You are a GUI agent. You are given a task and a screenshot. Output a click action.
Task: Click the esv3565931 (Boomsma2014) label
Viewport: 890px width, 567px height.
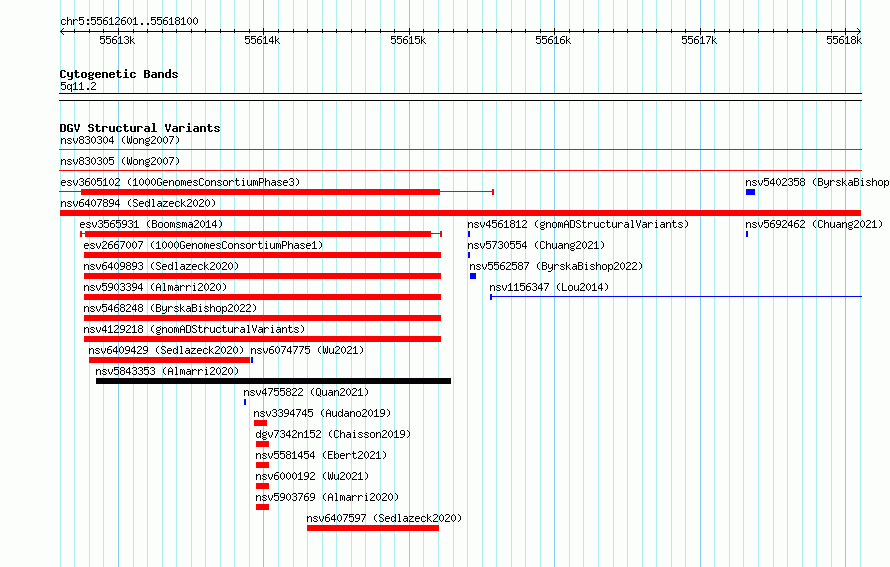pos(151,224)
